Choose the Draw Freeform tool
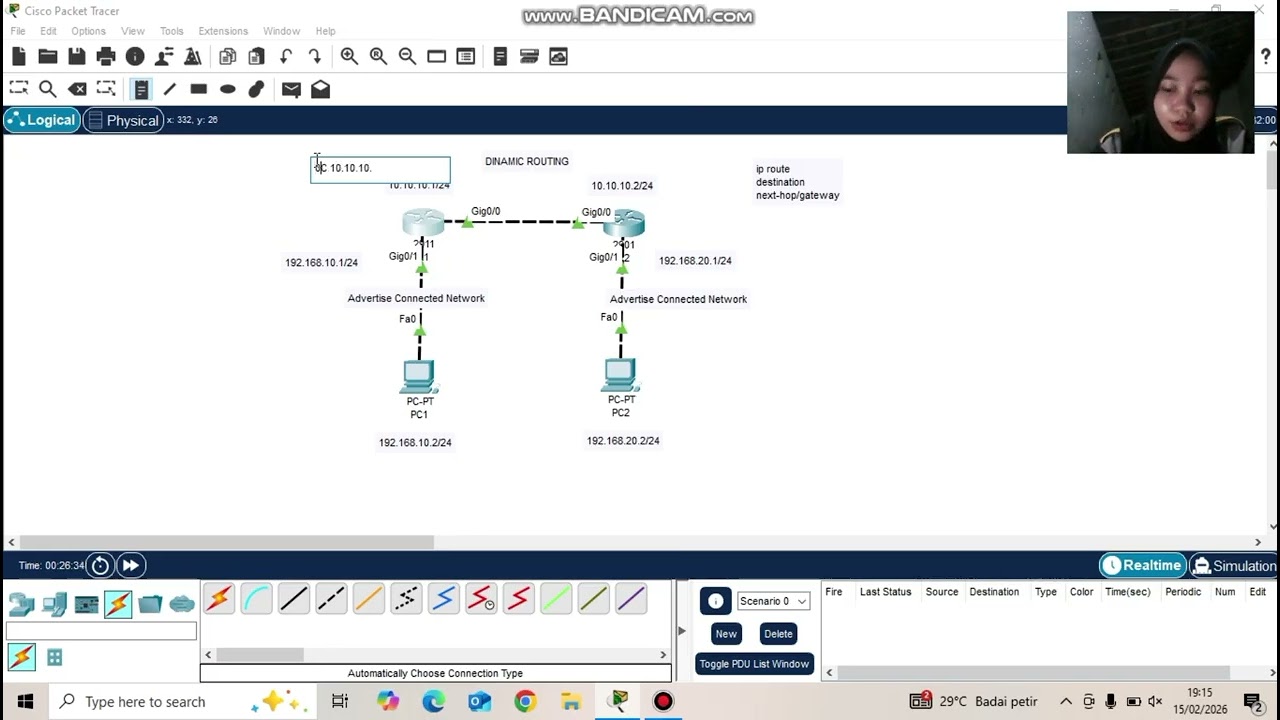 pyautogui.click(x=256, y=89)
